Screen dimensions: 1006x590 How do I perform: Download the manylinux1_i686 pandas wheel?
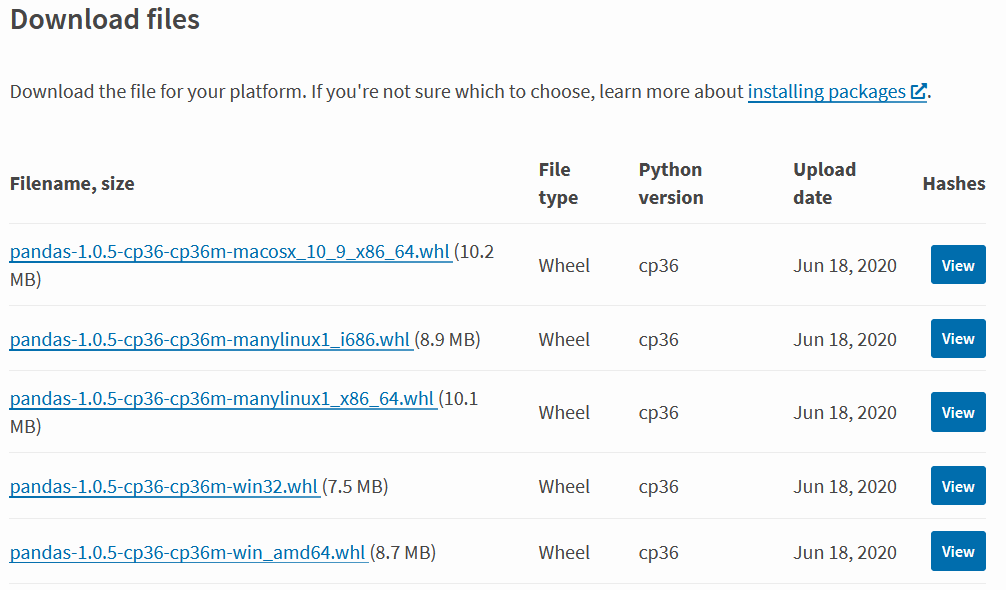[210, 340]
